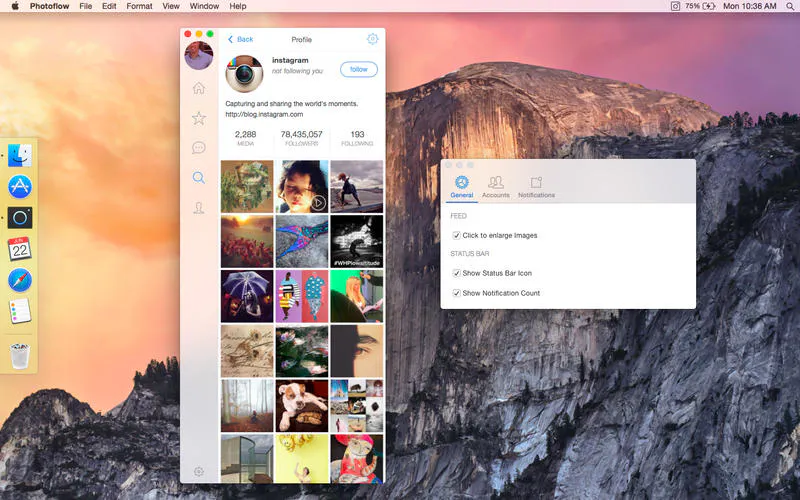
Task: Toggle Show Notification Count checkbox
Action: tap(456, 293)
